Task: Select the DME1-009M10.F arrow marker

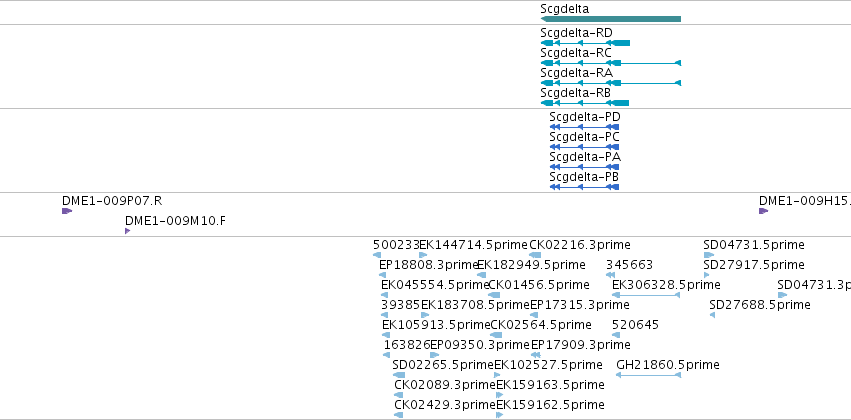Action: 128,231
